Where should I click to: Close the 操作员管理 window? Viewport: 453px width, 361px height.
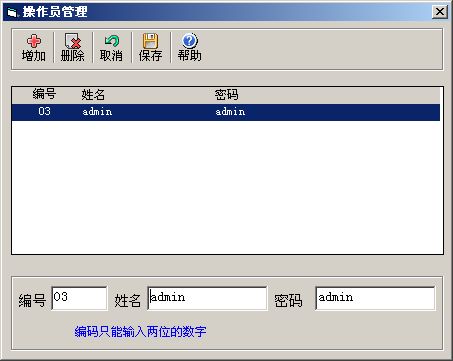click(440, 12)
